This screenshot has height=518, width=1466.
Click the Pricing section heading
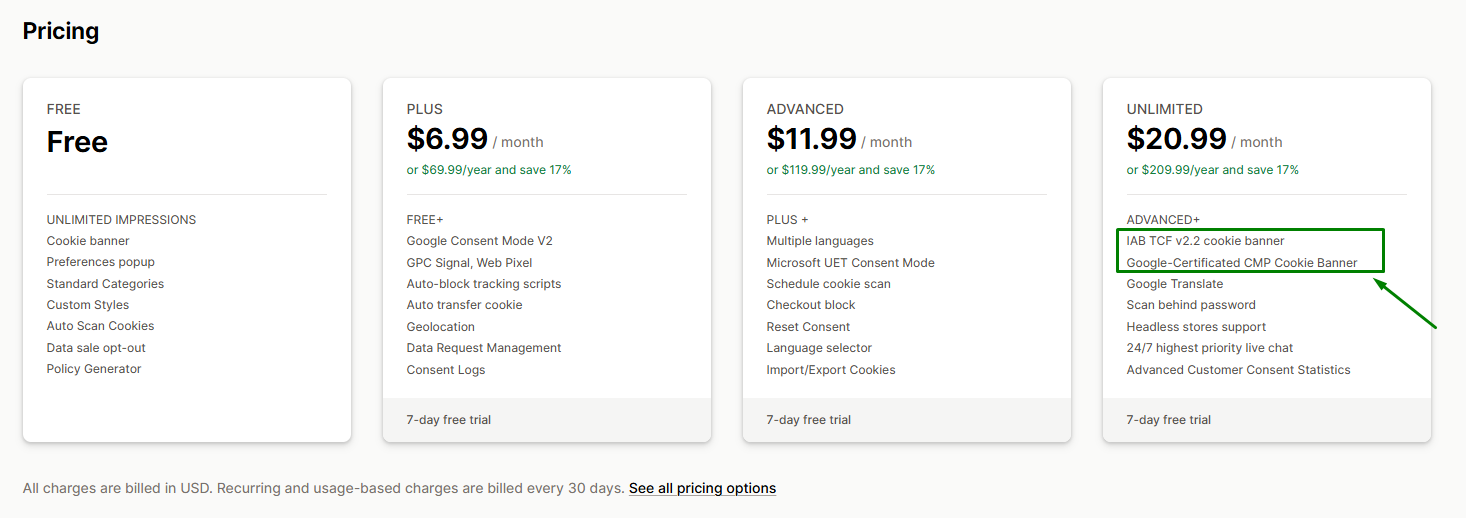click(x=61, y=31)
